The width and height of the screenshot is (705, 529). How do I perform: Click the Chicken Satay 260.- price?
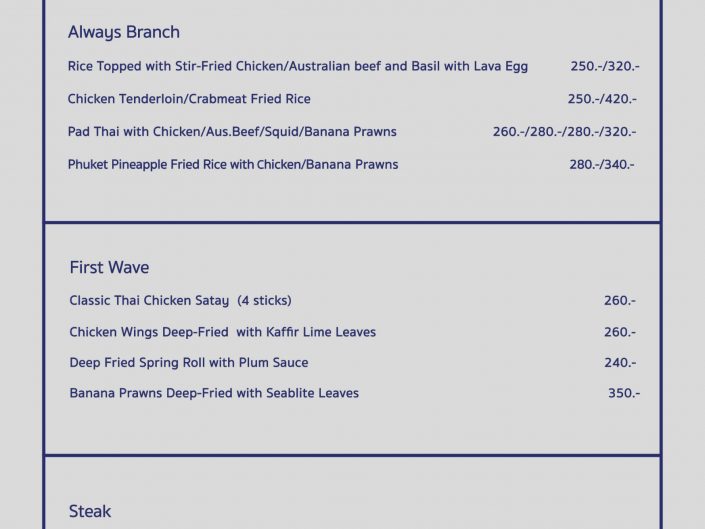[619, 300]
